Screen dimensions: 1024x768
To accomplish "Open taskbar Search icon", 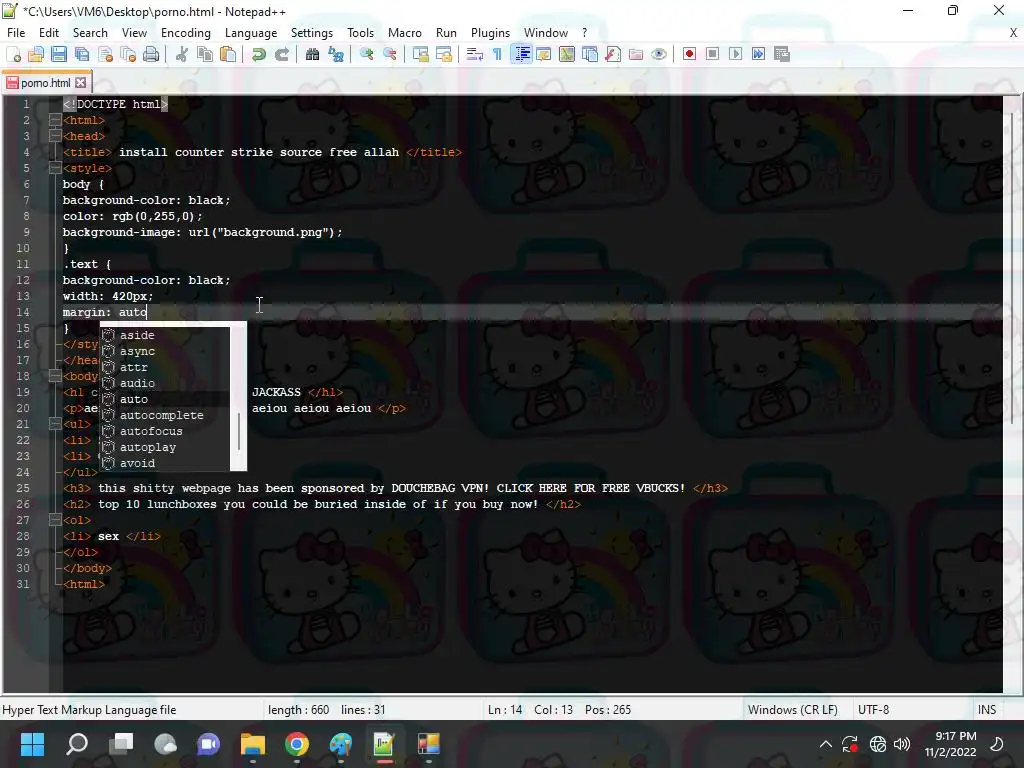I will coord(77,744).
